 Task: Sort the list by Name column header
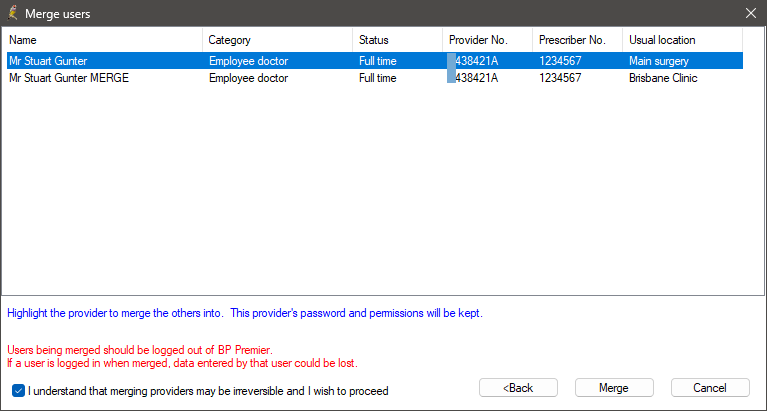[102, 40]
